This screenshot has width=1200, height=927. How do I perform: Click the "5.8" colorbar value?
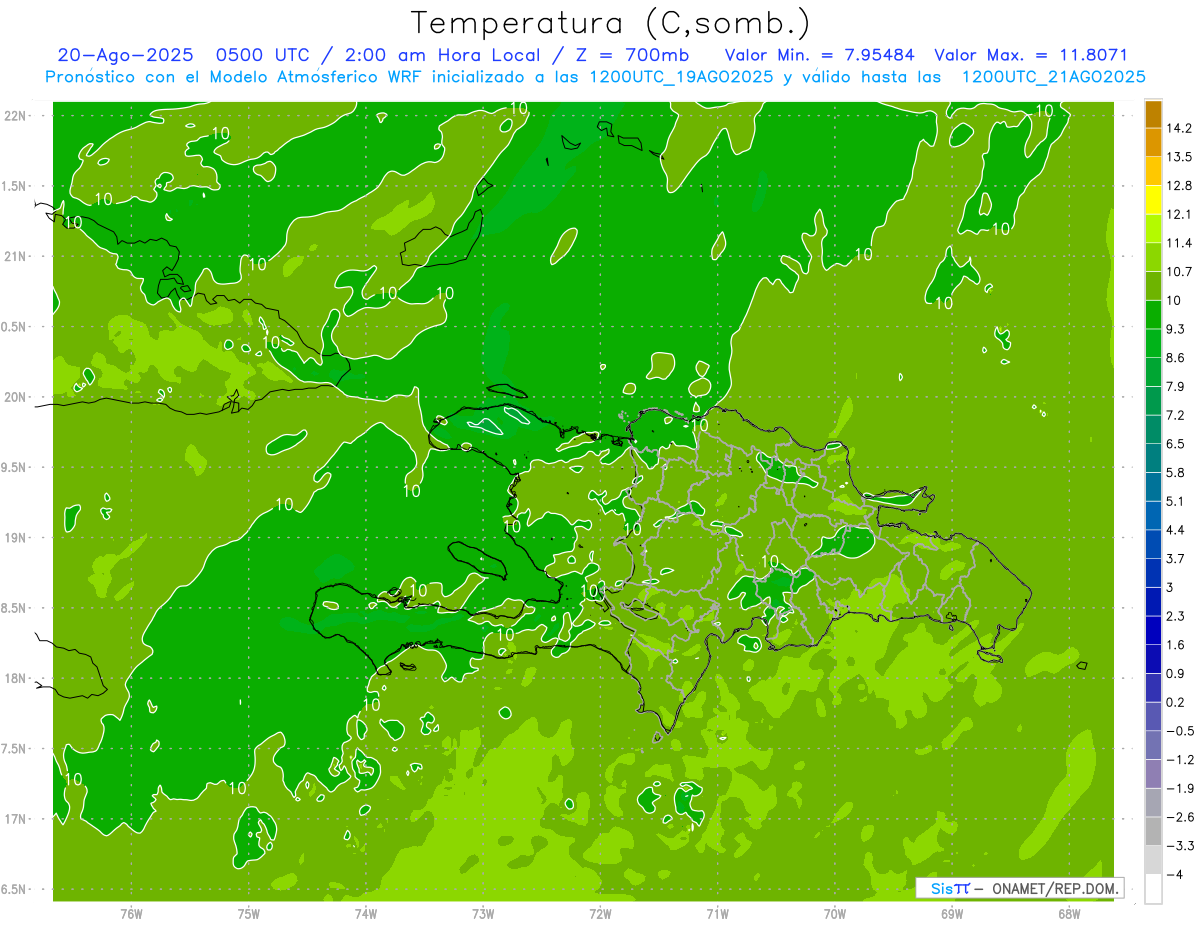tap(1175, 473)
